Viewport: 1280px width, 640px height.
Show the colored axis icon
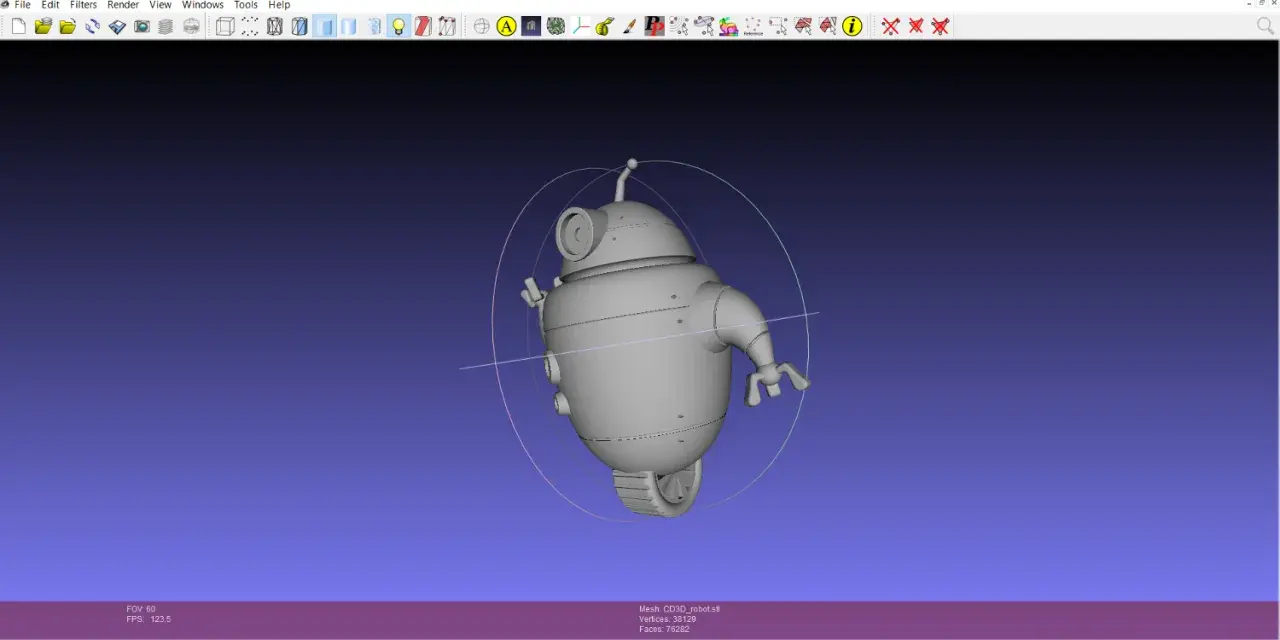(580, 26)
